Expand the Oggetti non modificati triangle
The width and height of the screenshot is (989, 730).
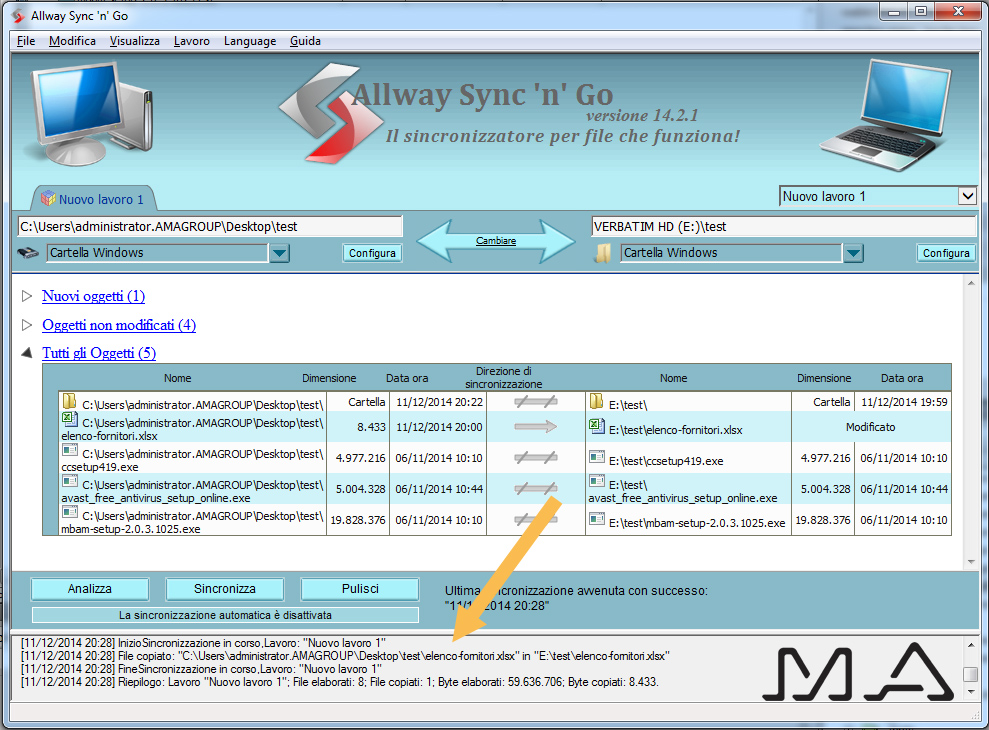tap(26, 325)
